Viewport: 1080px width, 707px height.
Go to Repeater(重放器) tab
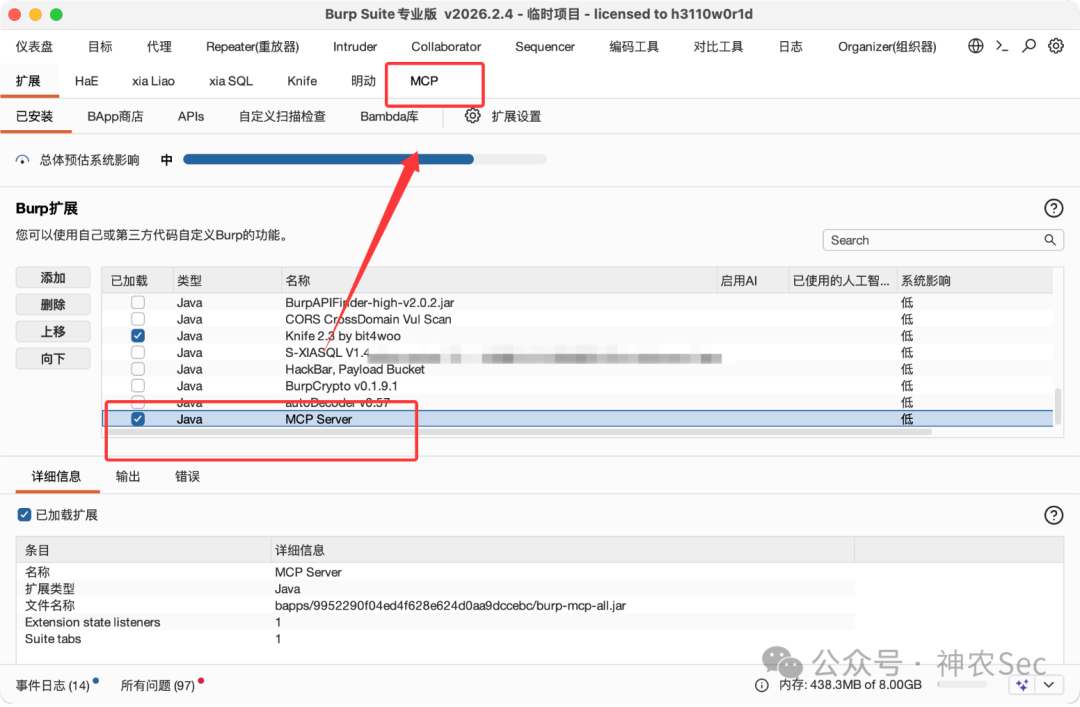pyautogui.click(x=252, y=46)
